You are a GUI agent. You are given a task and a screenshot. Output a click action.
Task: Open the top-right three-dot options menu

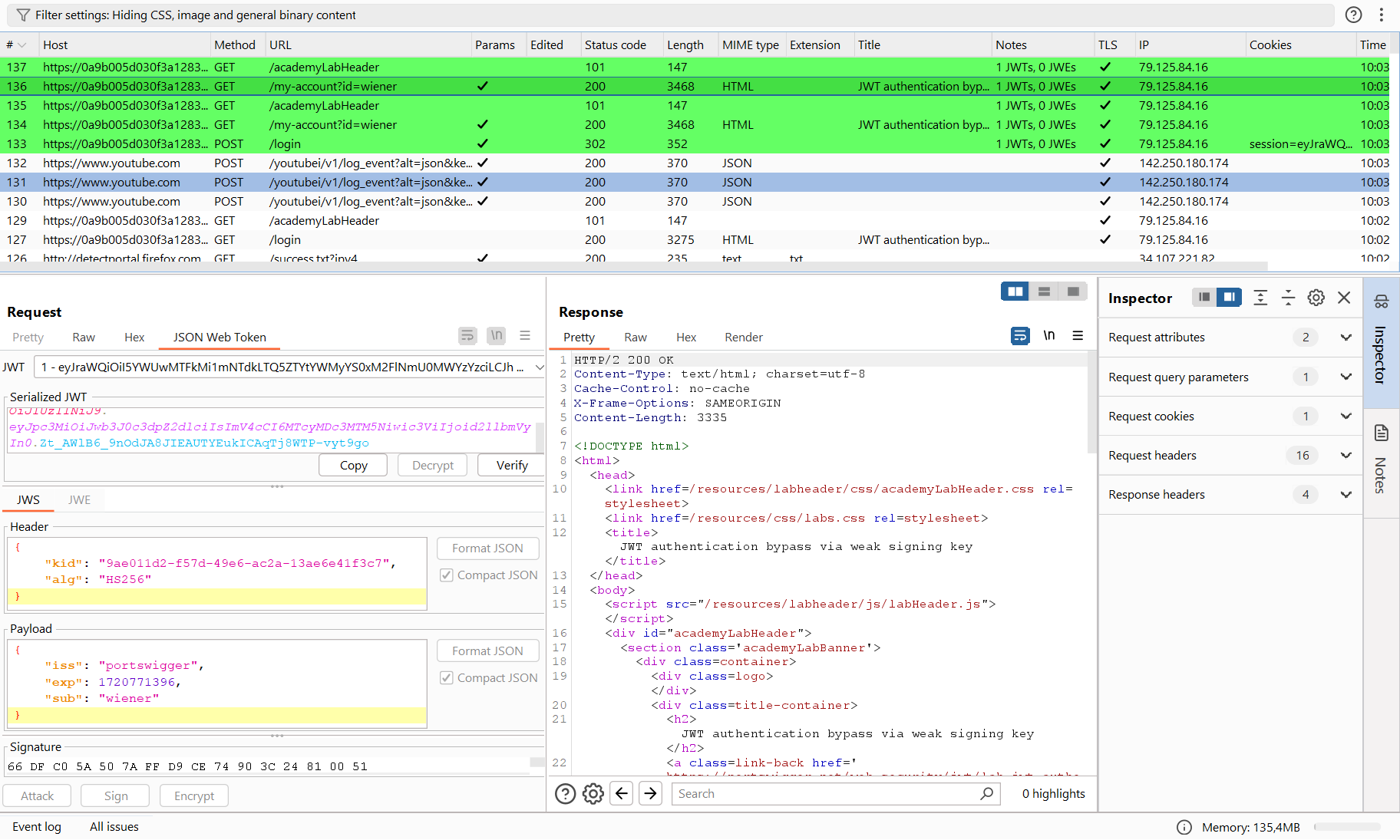pyautogui.click(x=1381, y=15)
